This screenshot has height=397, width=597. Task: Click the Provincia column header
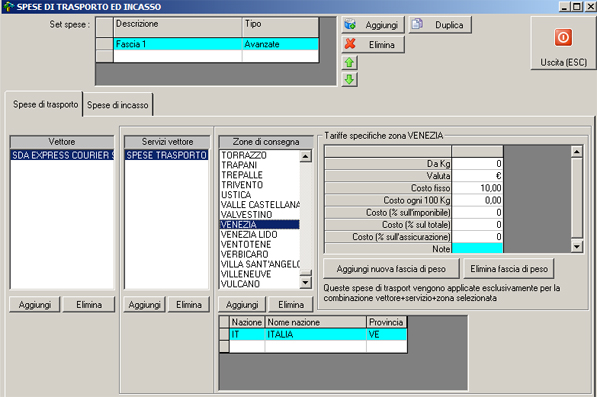[x=387, y=322]
